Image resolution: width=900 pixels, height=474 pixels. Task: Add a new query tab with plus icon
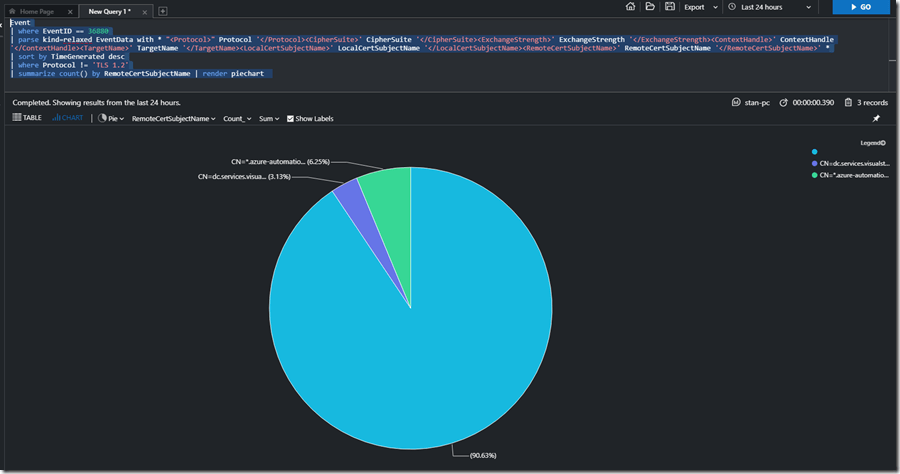[x=163, y=11]
